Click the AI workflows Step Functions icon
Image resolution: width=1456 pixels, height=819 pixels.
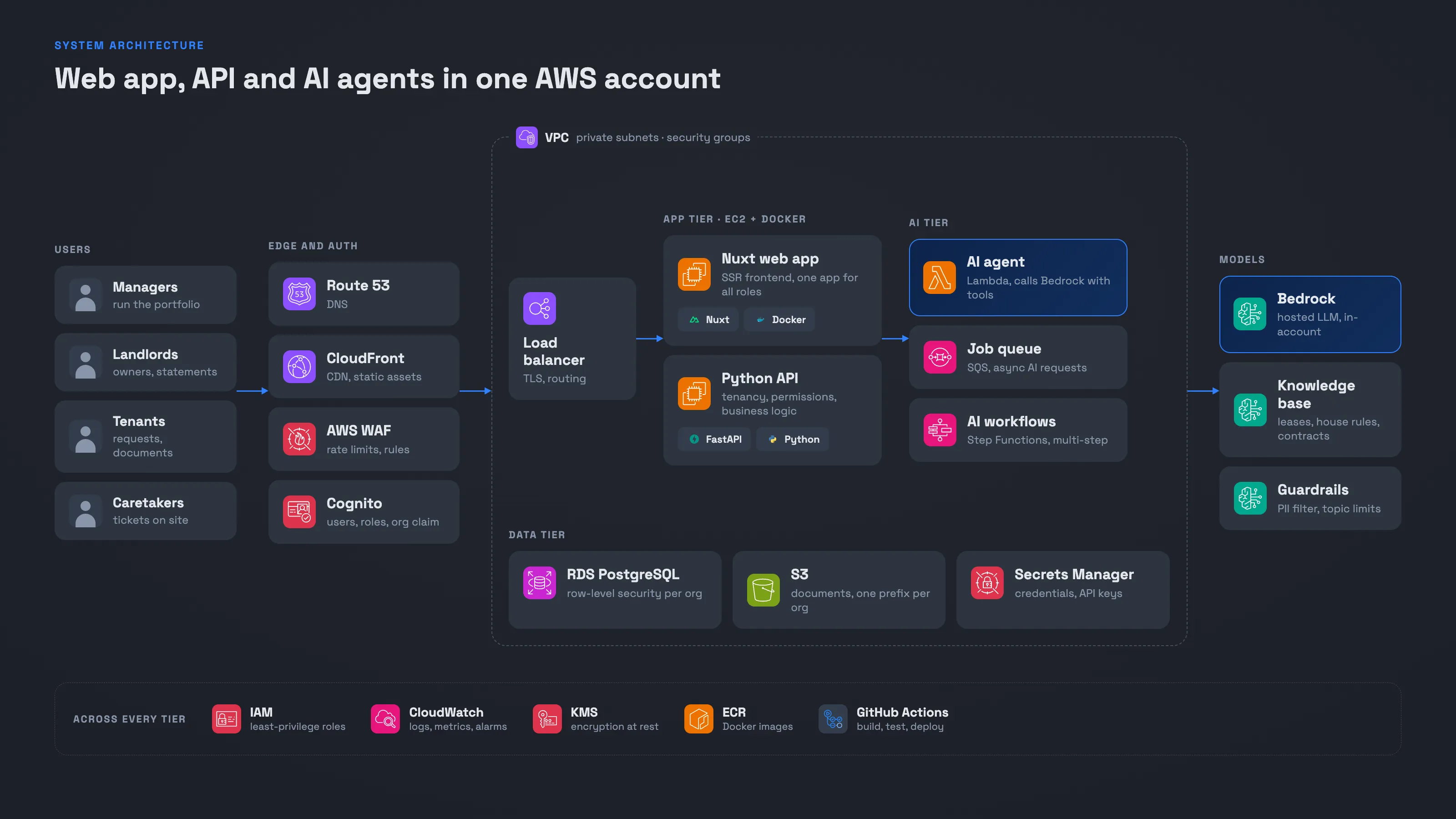click(x=940, y=430)
